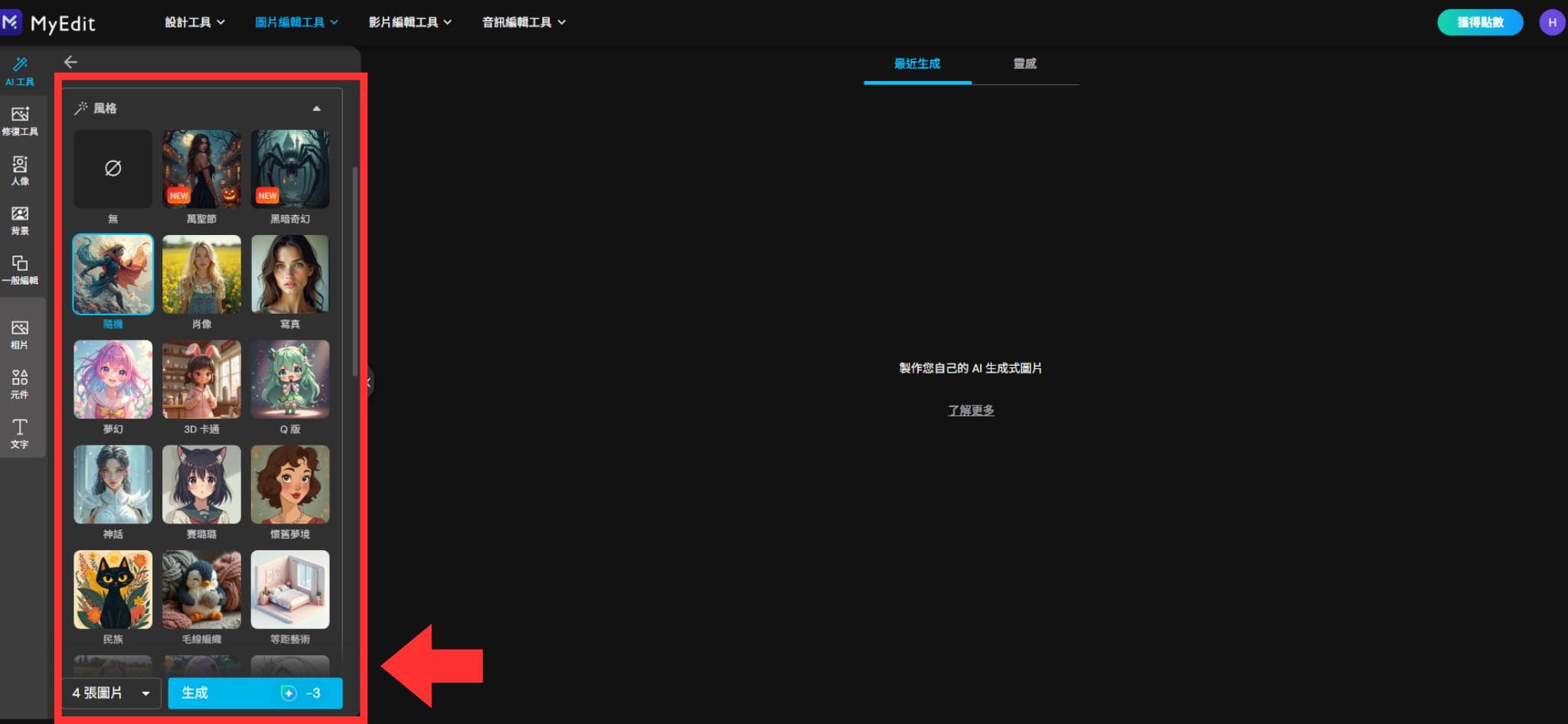1568x724 pixels.
Task: Choose the 隨機 style thumbnail
Action: tap(113, 274)
